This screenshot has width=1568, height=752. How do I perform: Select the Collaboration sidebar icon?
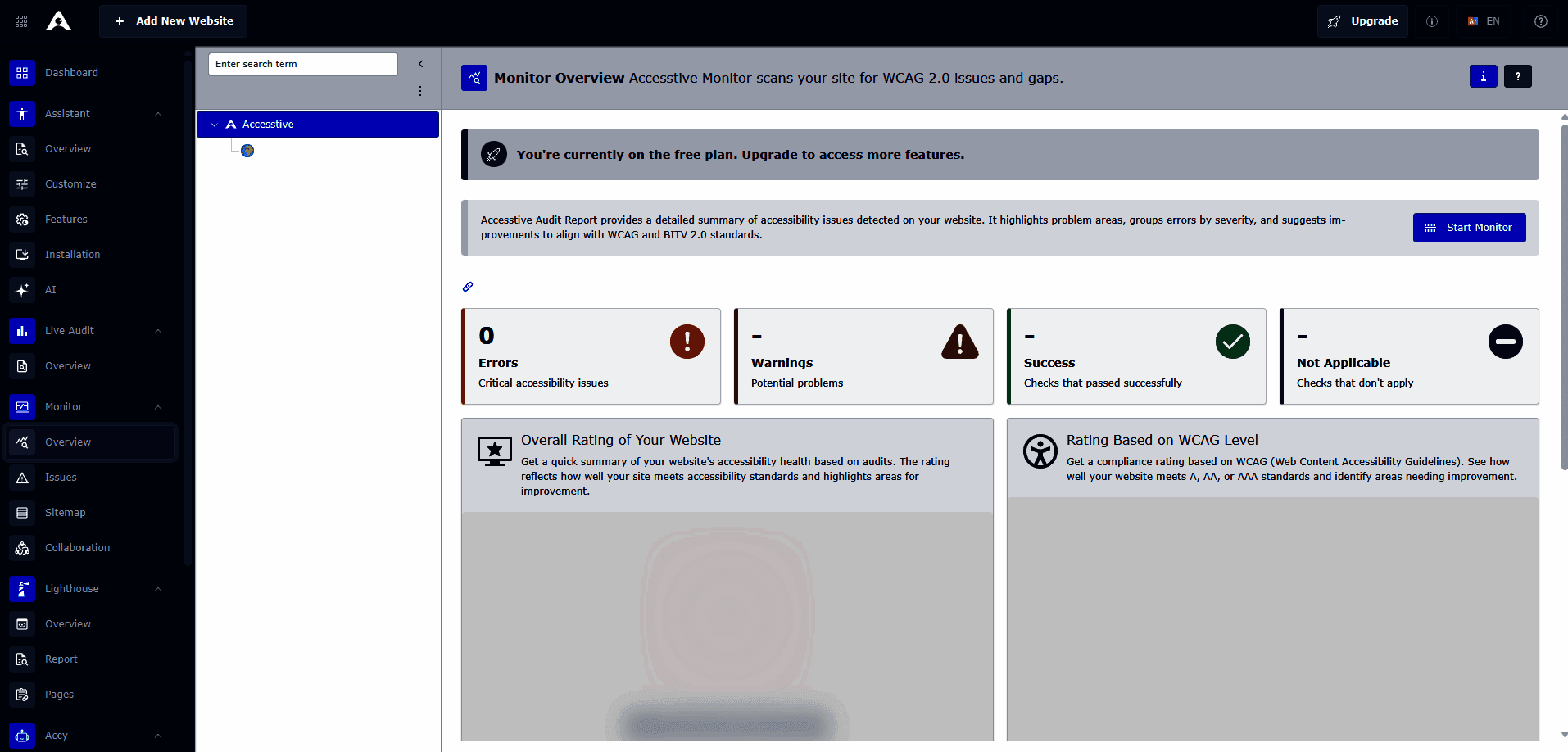click(21, 547)
